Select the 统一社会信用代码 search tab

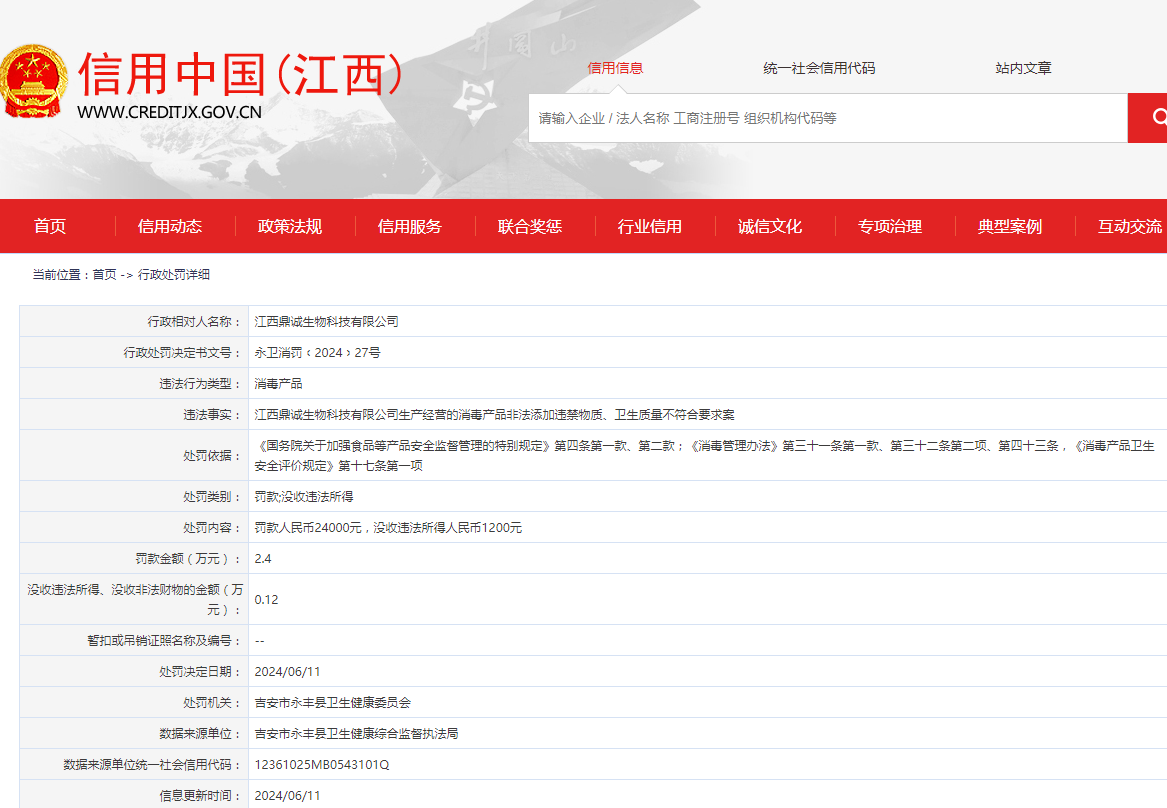pyautogui.click(x=819, y=68)
